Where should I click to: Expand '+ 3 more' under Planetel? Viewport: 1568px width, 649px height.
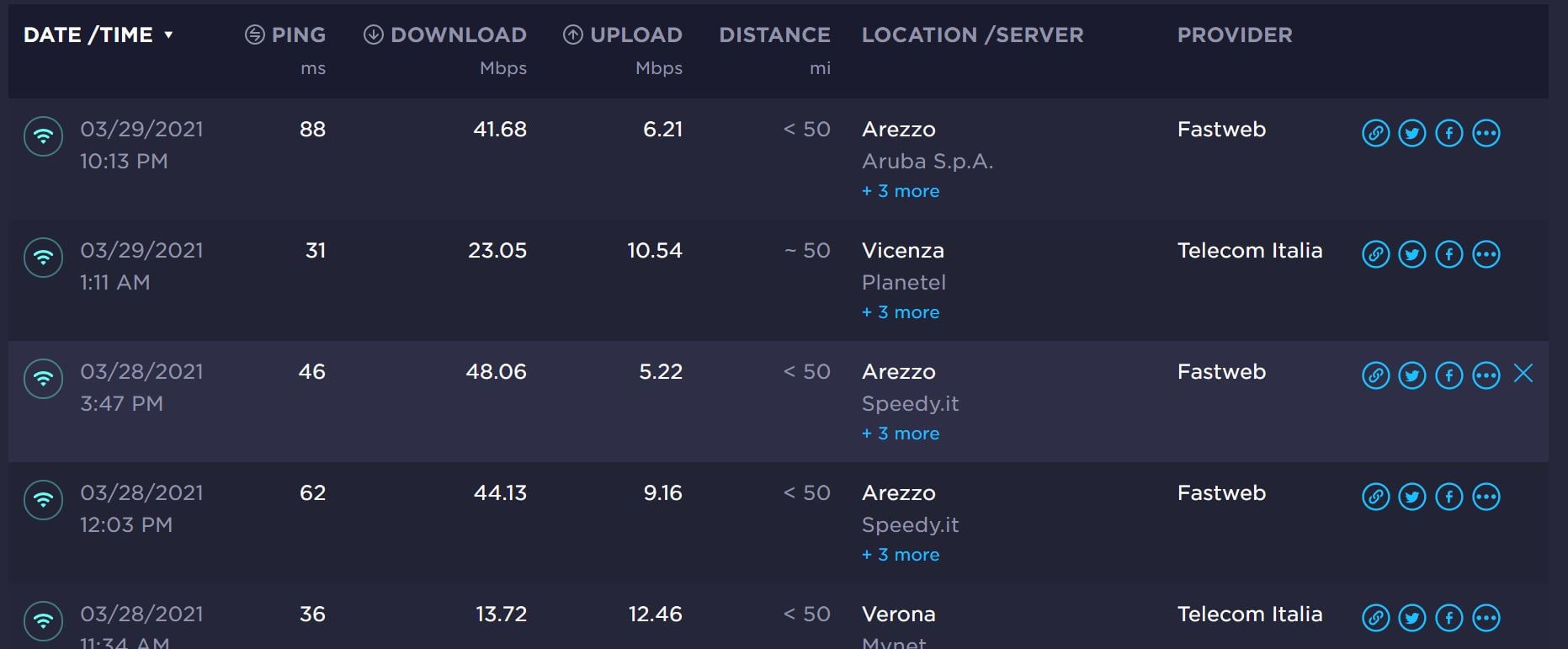point(901,312)
